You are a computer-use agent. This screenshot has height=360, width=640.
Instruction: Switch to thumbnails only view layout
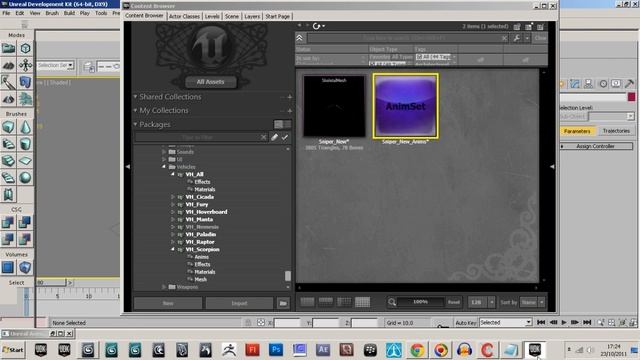tap(362, 302)
